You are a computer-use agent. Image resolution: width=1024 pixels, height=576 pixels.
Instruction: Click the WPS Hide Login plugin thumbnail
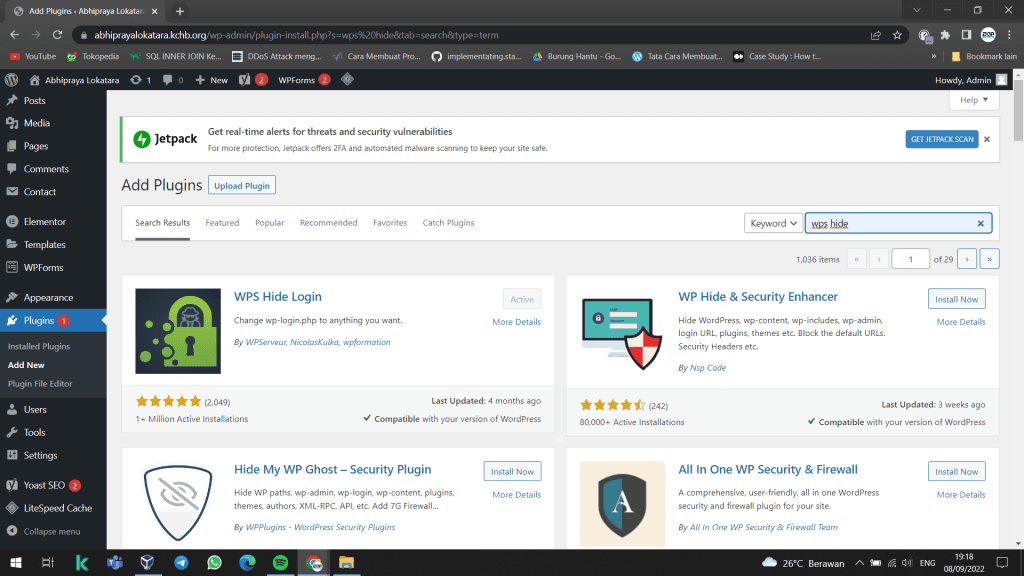click(178, 332)
